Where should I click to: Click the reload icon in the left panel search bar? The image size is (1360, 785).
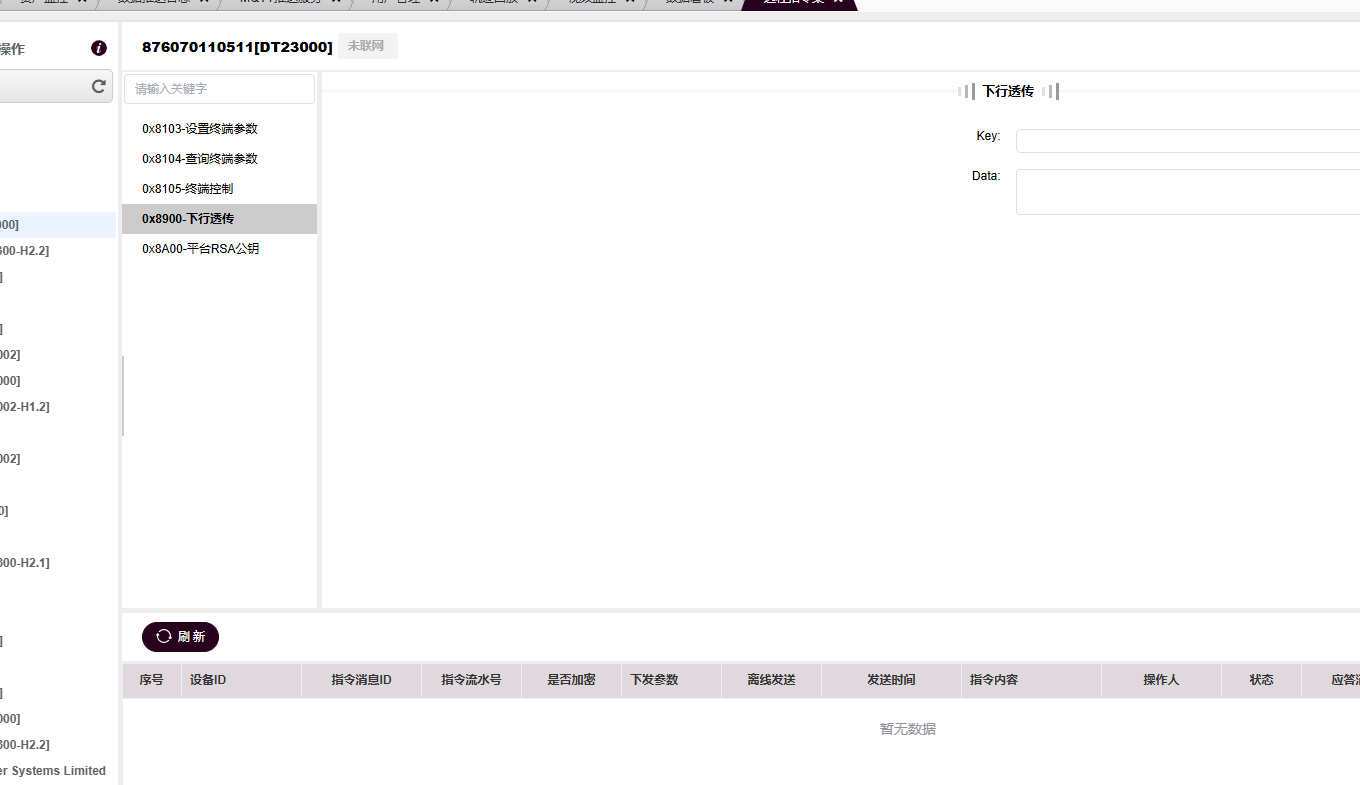coord(98,87)
